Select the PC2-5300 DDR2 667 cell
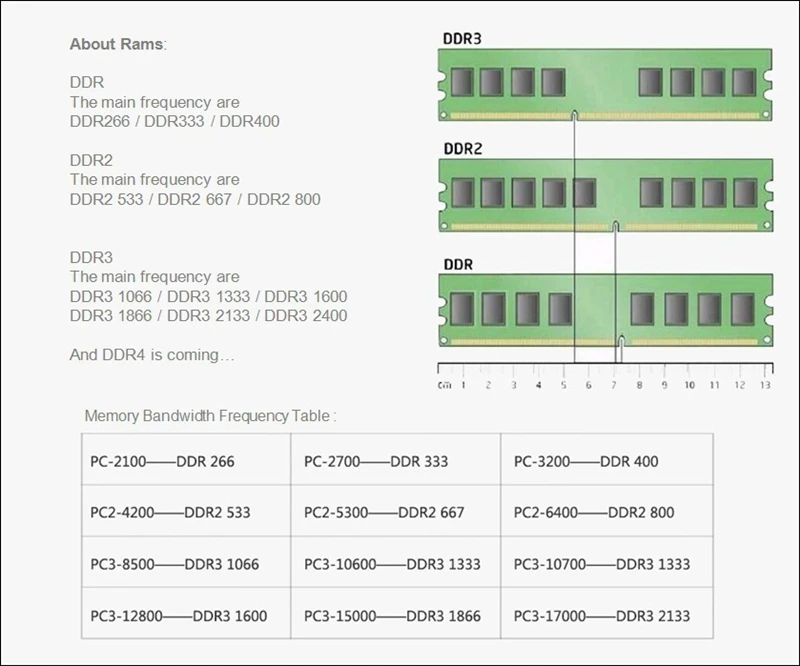The height and width of the screenshot is (666, 800). click(396, 511)
